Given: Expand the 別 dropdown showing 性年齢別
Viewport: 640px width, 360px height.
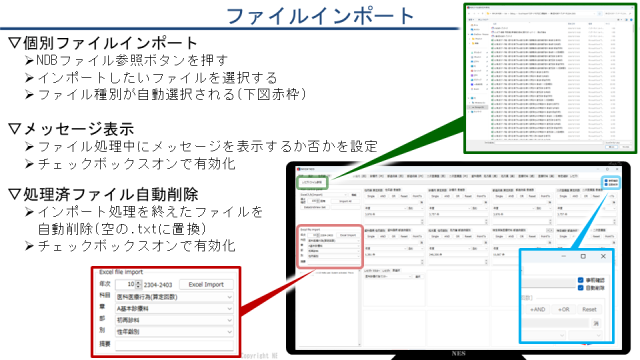Looking at the screenshot, I should 174,332.
